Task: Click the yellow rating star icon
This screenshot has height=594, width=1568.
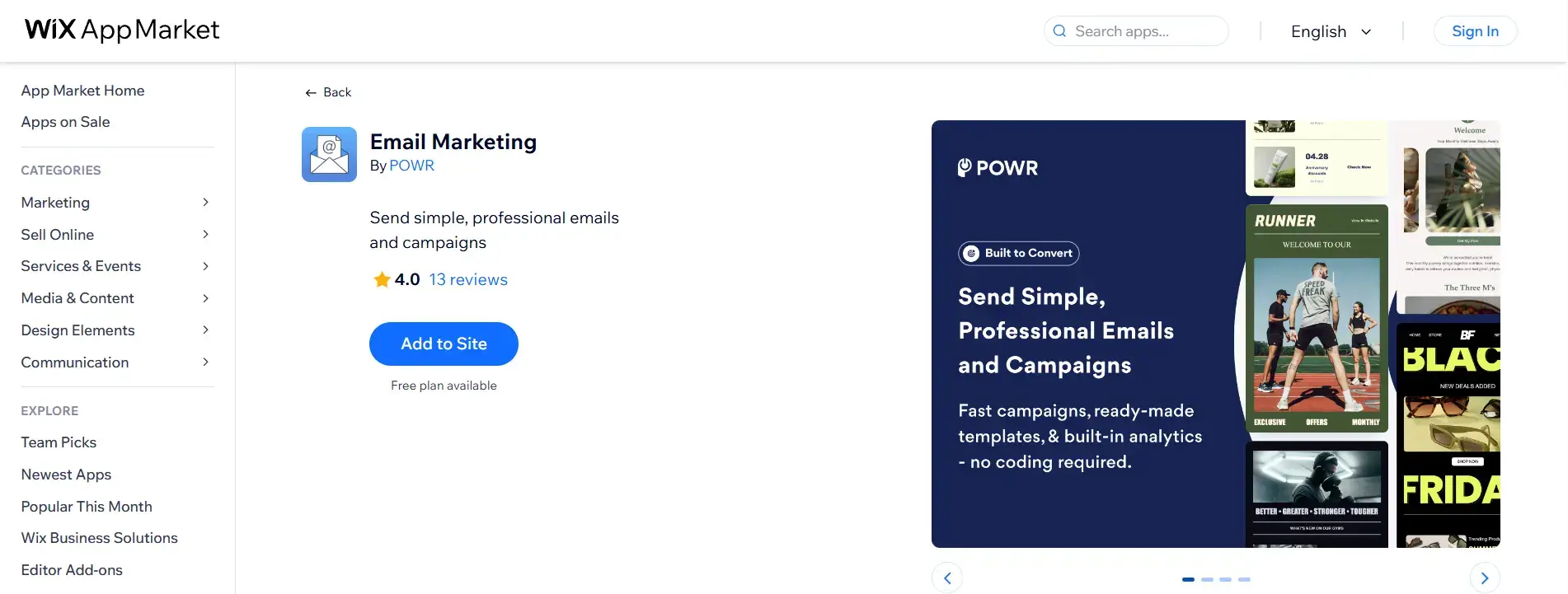Action: click(x=382, y=279)
